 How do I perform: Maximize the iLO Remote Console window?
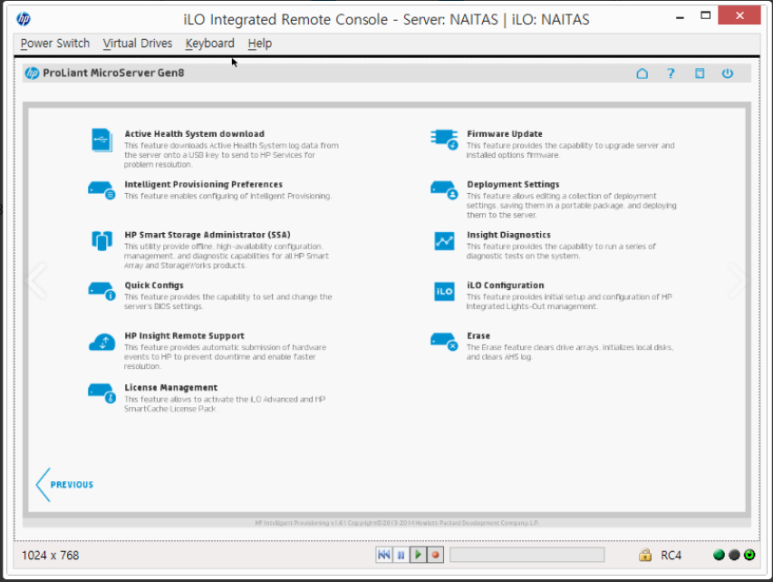pos(705,16)
